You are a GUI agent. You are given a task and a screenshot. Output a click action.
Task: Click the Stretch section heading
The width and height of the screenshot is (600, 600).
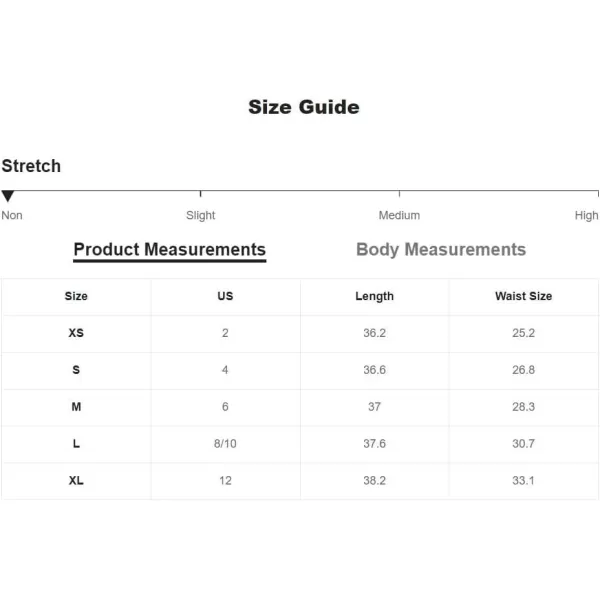coord(31,166)
